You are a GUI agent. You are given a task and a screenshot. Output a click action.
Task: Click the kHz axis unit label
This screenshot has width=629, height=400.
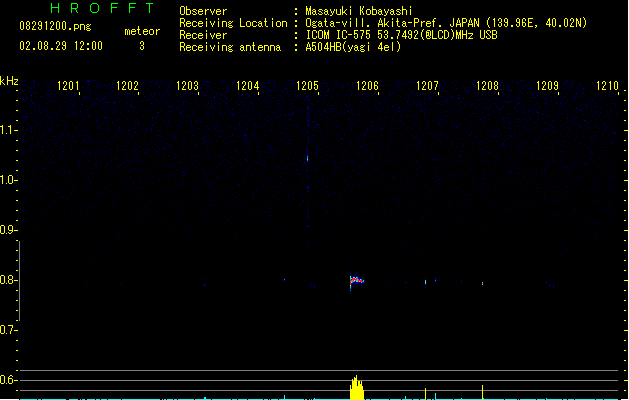click(x=9, y=81)
